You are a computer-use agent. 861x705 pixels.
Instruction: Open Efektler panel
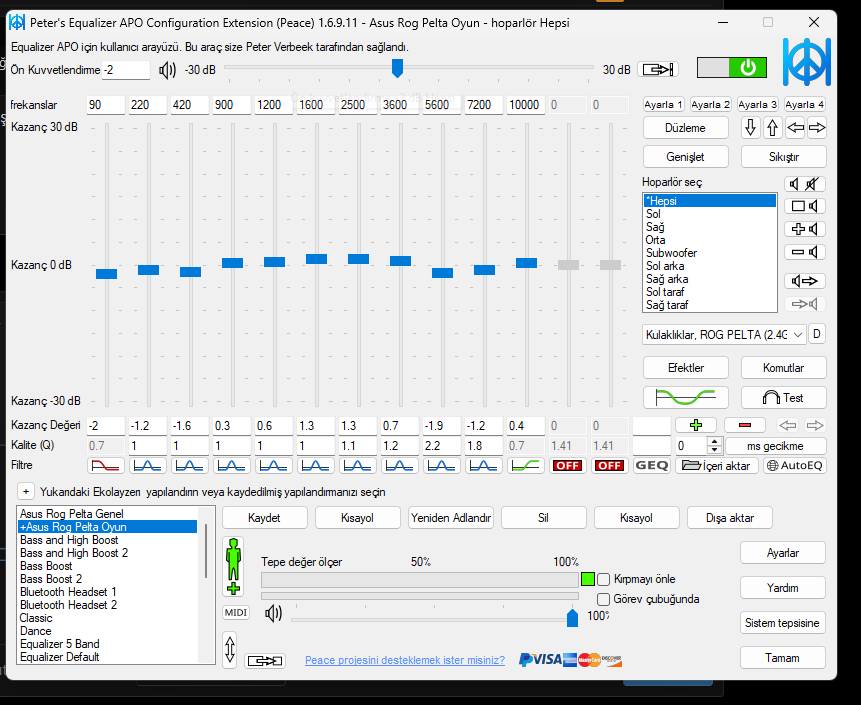pos(685,368)
